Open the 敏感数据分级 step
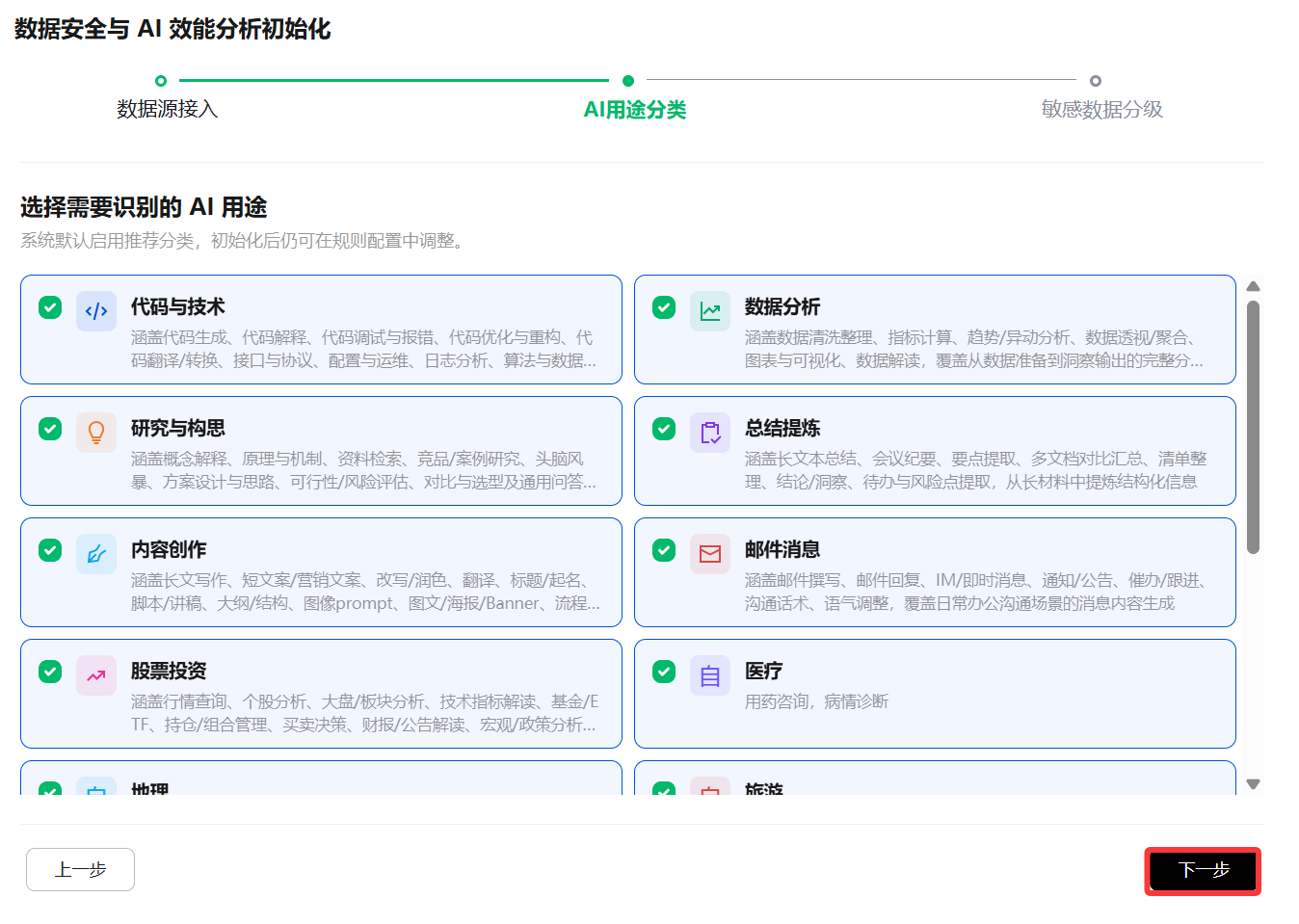Screen dimensions: 1299x924 [1101, 109]
